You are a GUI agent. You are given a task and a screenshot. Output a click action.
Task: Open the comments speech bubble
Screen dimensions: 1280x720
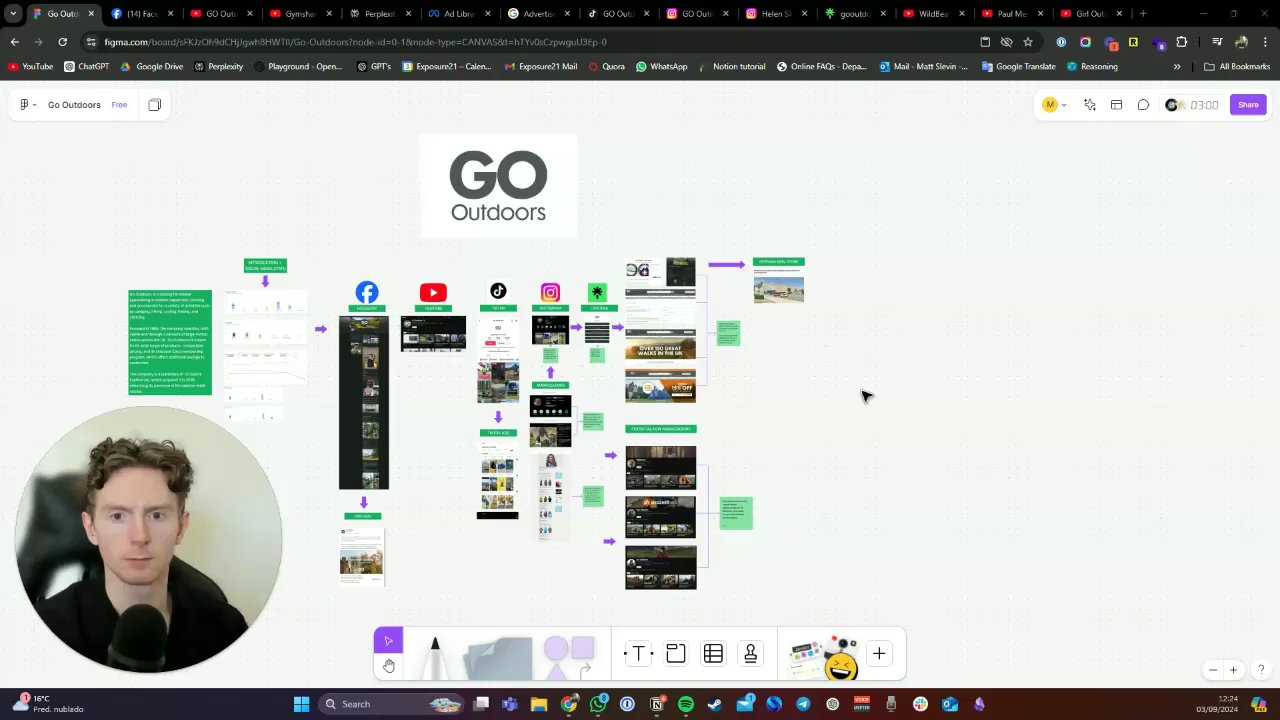(x=1143, y=104)
